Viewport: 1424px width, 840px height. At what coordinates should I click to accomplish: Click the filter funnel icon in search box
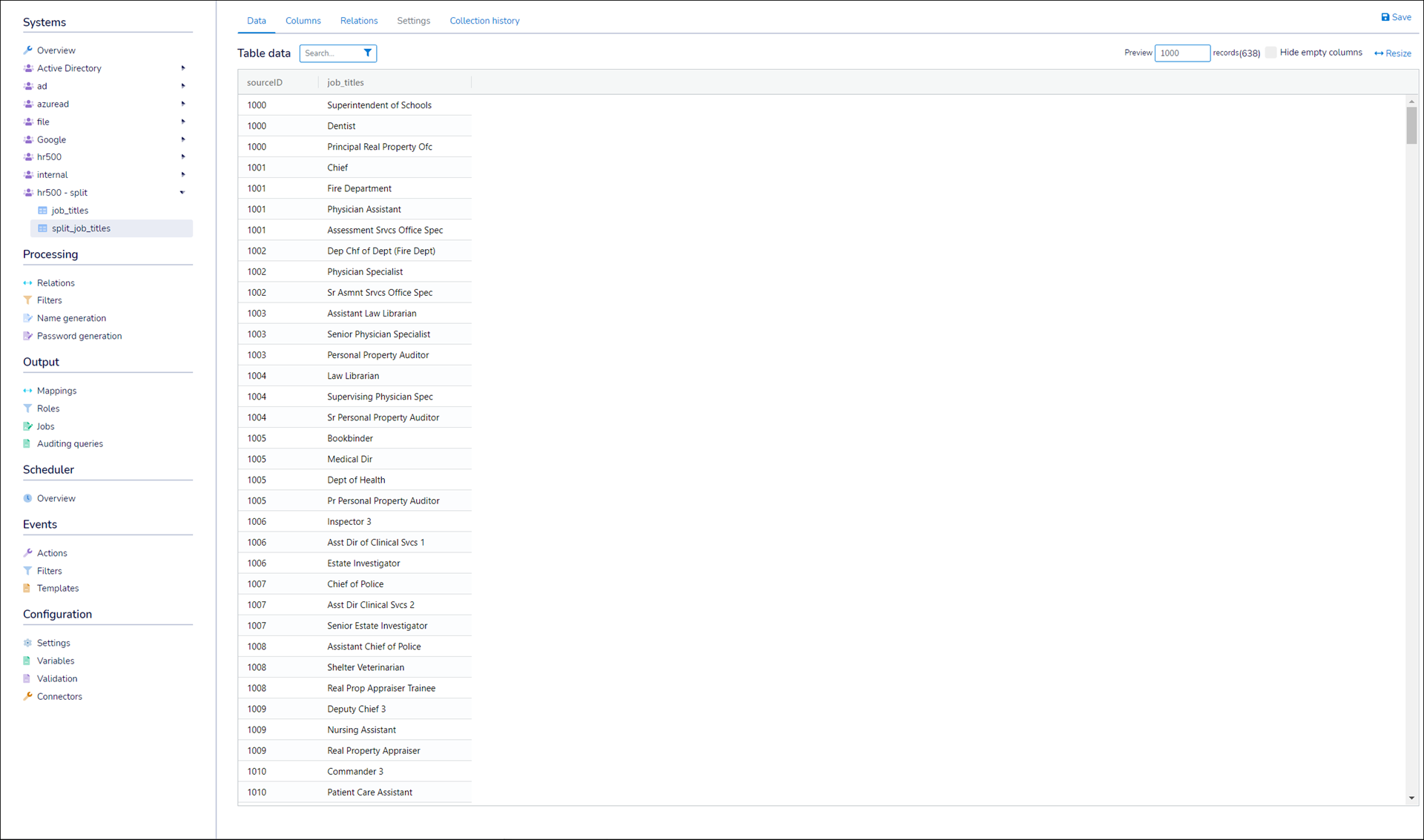tap(367, 53)
